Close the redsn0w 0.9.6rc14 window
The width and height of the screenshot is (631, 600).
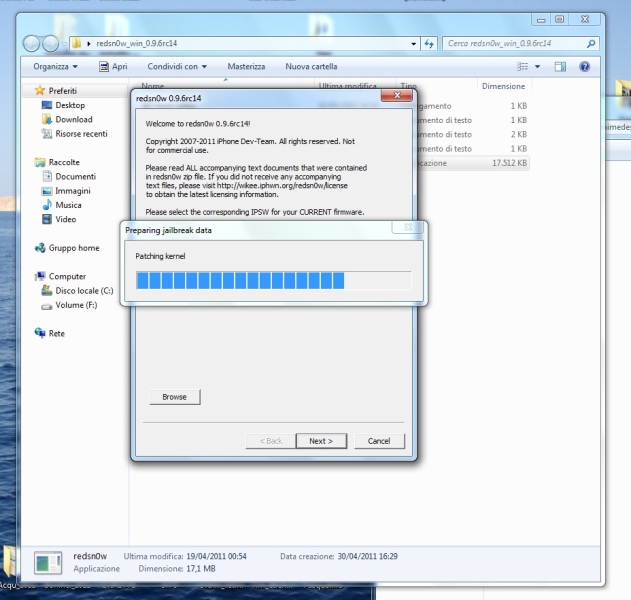pyautogui.click(x=397, y=95)
